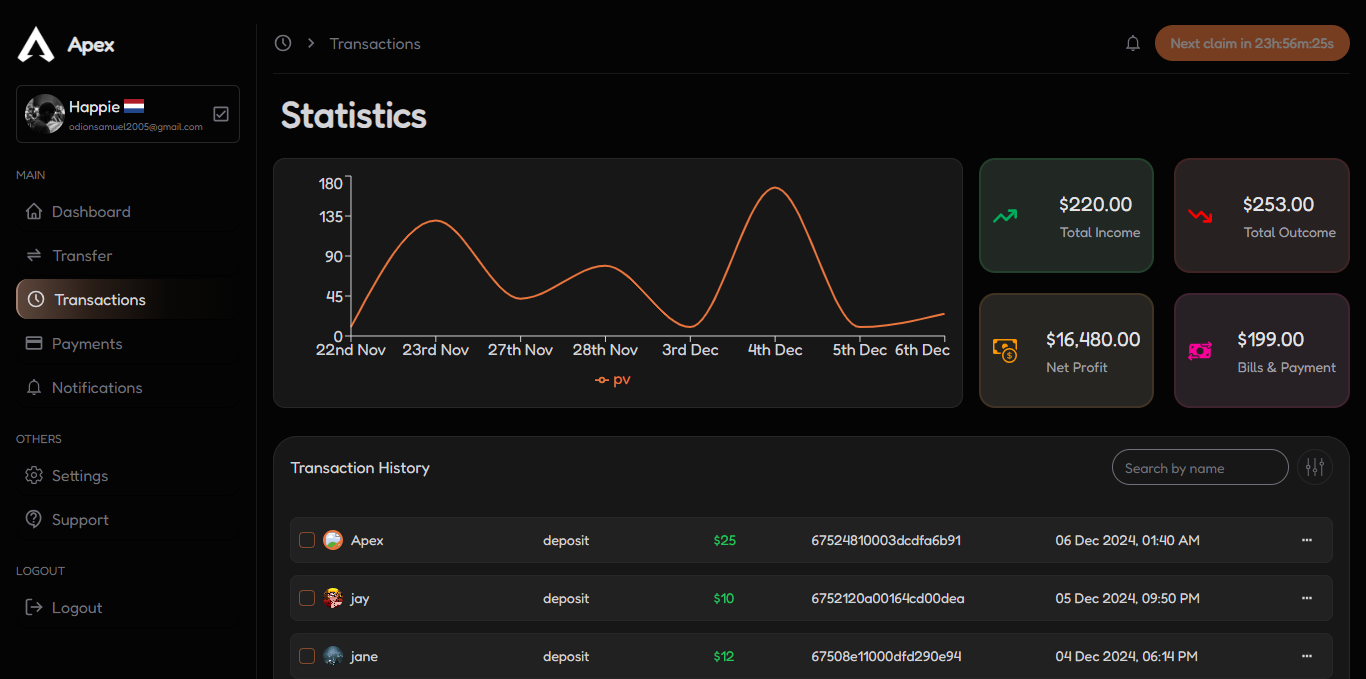
Task: Open the notification bell in header
Action: 1133,43
